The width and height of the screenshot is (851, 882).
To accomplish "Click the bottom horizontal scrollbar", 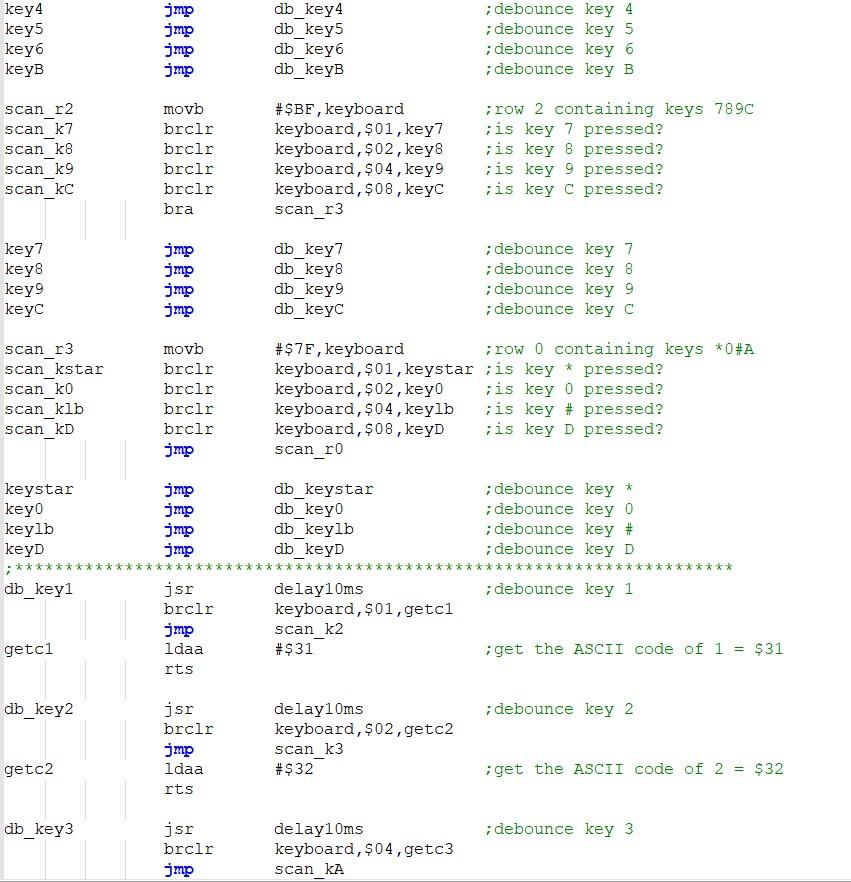I will pyautogui.click(x=425, y=877).
